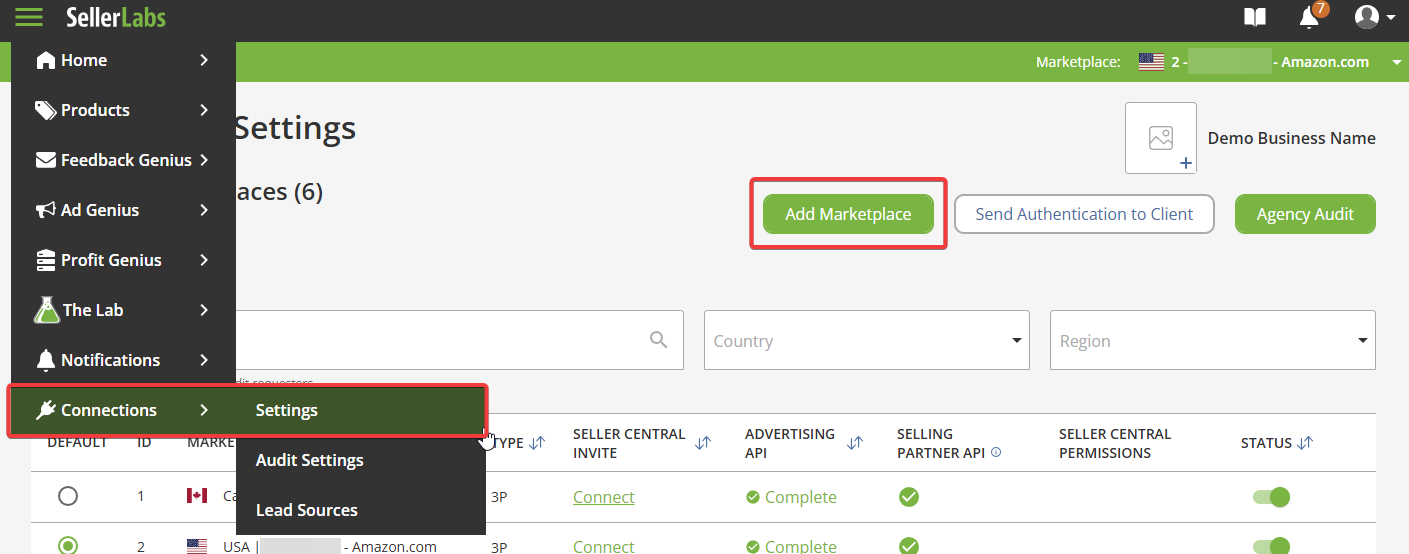Click the Products tag icon
Image resolution: width=1409 pixels, height=554 pixels.
pos(46,110)
